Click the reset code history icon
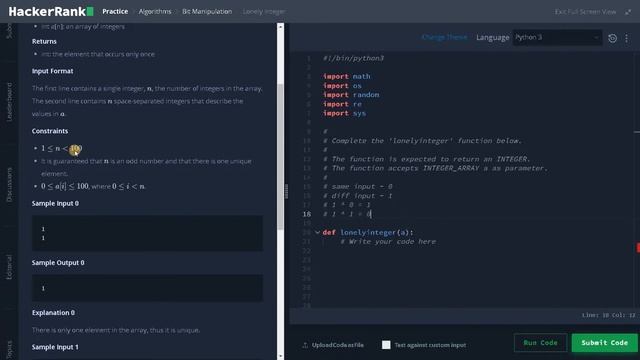Screen dimensions: 640x360 pos(612,38)
